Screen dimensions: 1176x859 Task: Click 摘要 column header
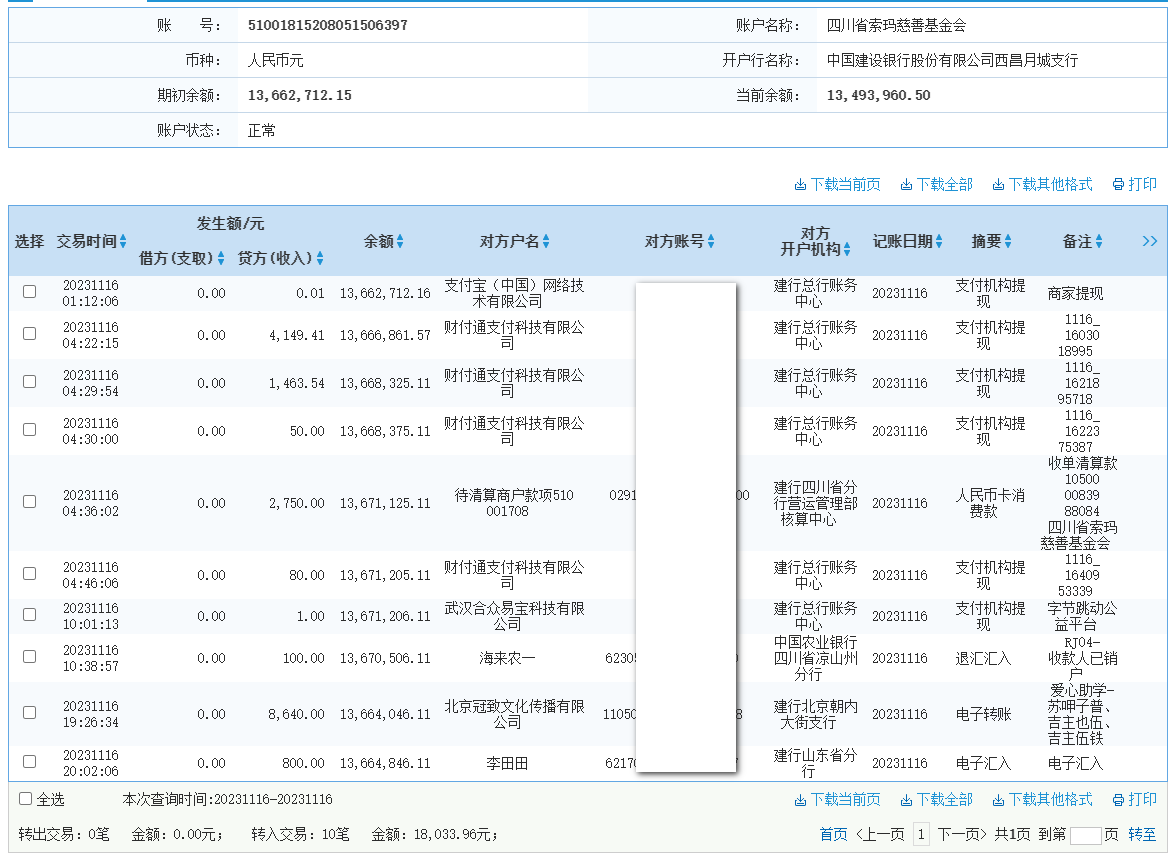point(986,242)
